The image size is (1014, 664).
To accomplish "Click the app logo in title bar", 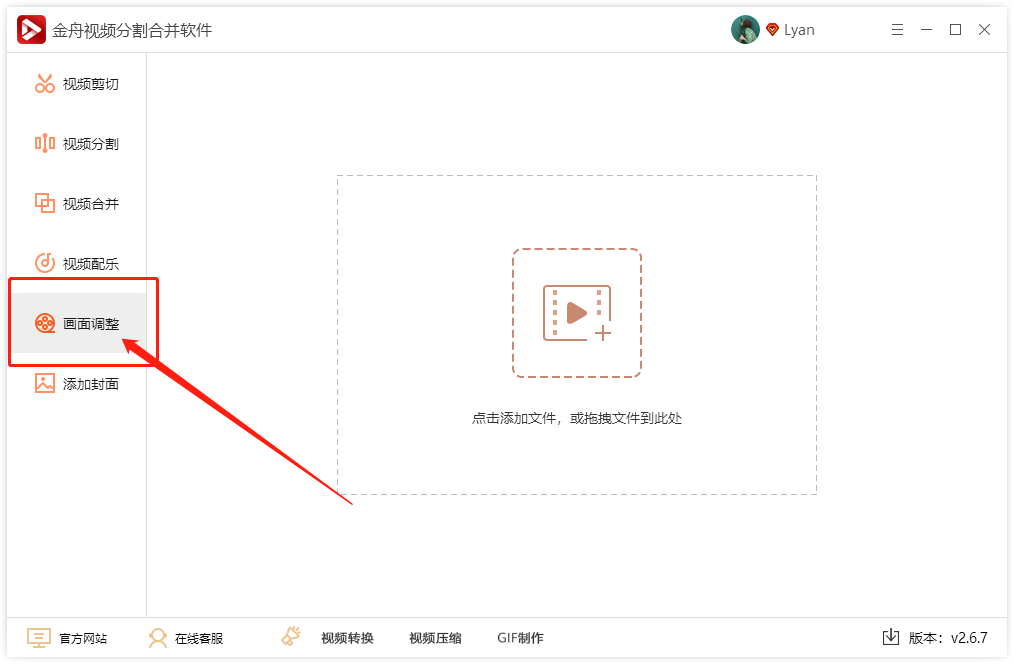I will [31, 30].
